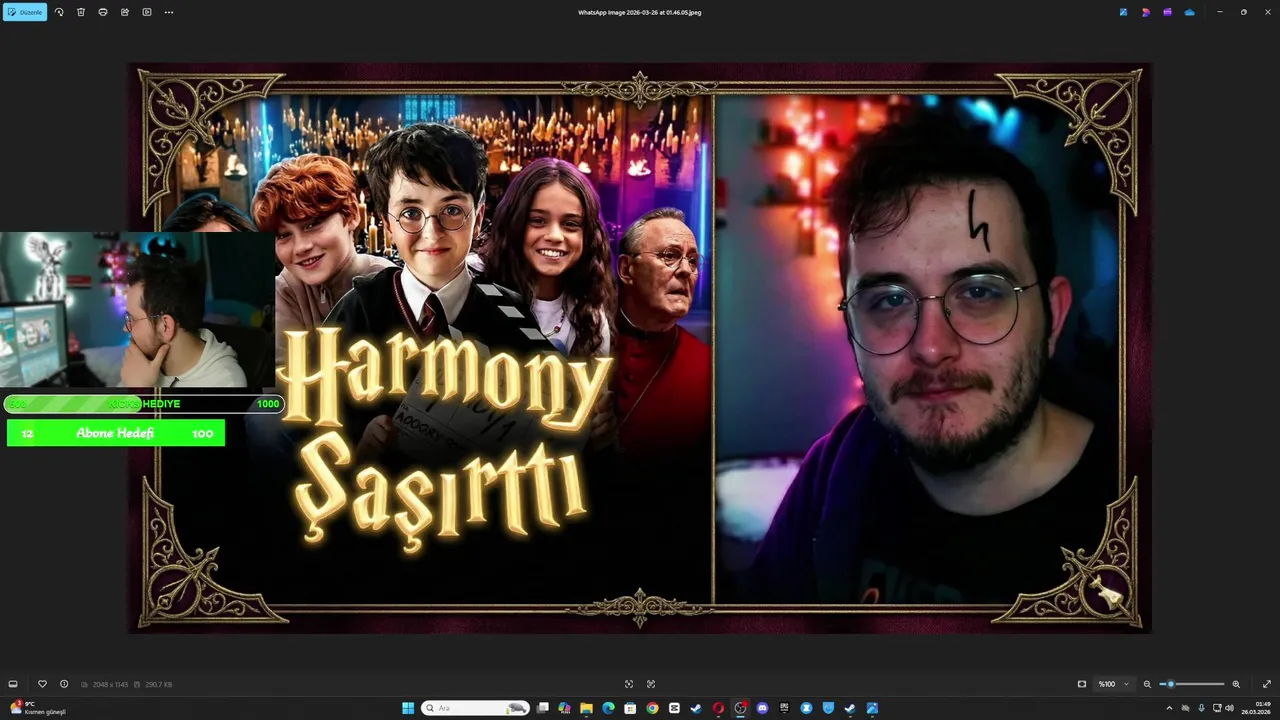This screenshot has height=720, width=1280.
Task: Open Microsoft Store from the taskbar
Action: pos(630,708)
